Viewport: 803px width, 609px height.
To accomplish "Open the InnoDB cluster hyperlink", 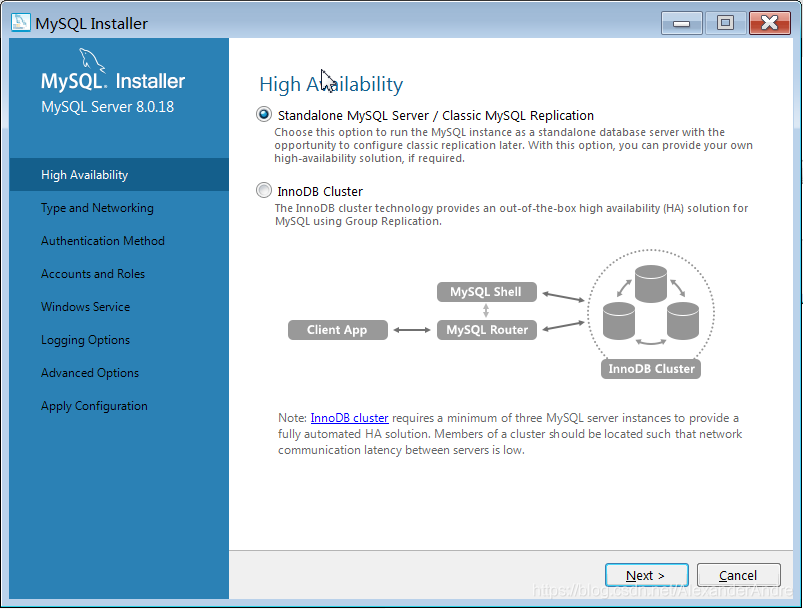I will (x=349, y=418).
